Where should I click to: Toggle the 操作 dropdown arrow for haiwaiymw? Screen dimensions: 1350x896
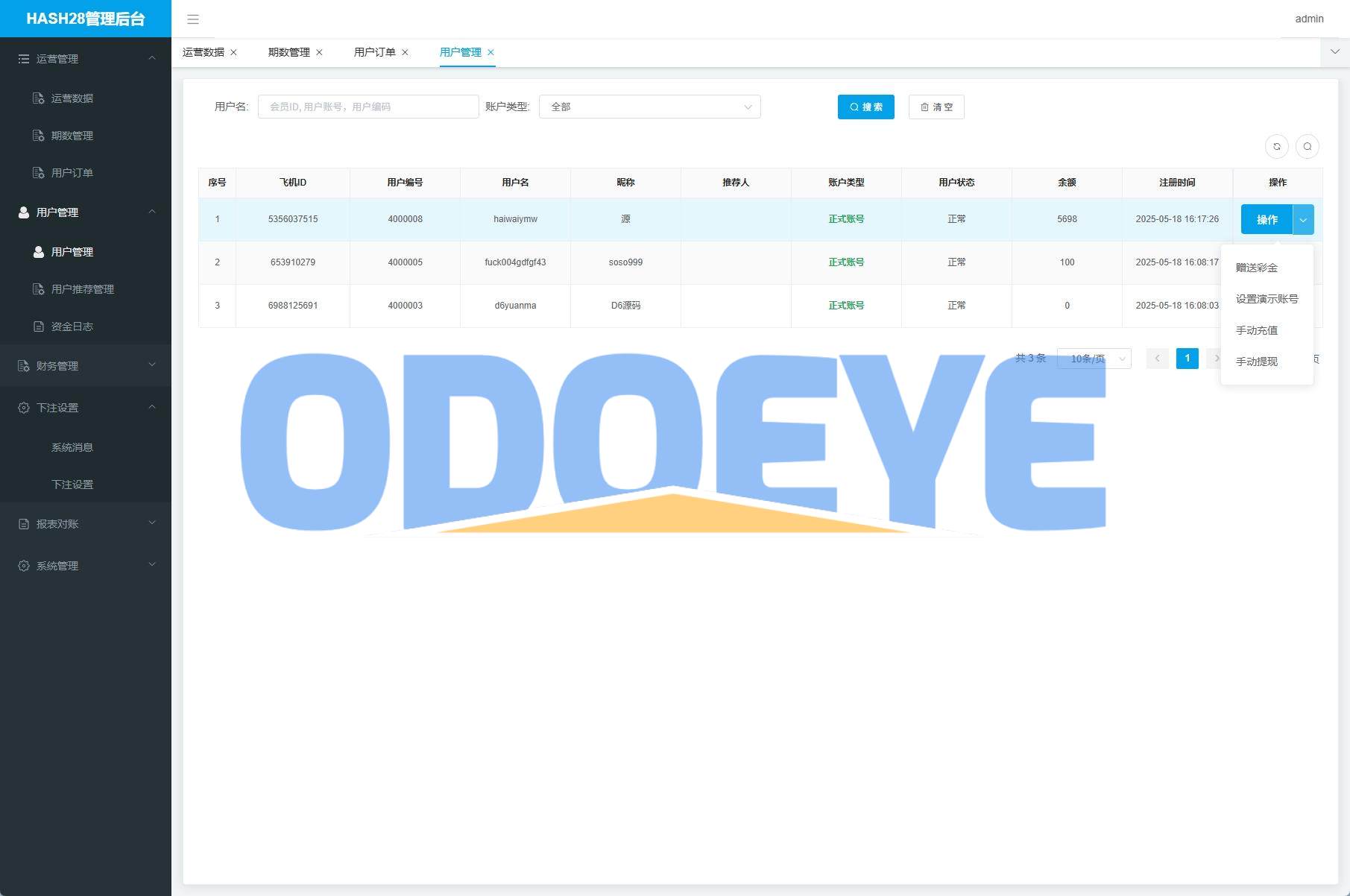[1303, 219]
